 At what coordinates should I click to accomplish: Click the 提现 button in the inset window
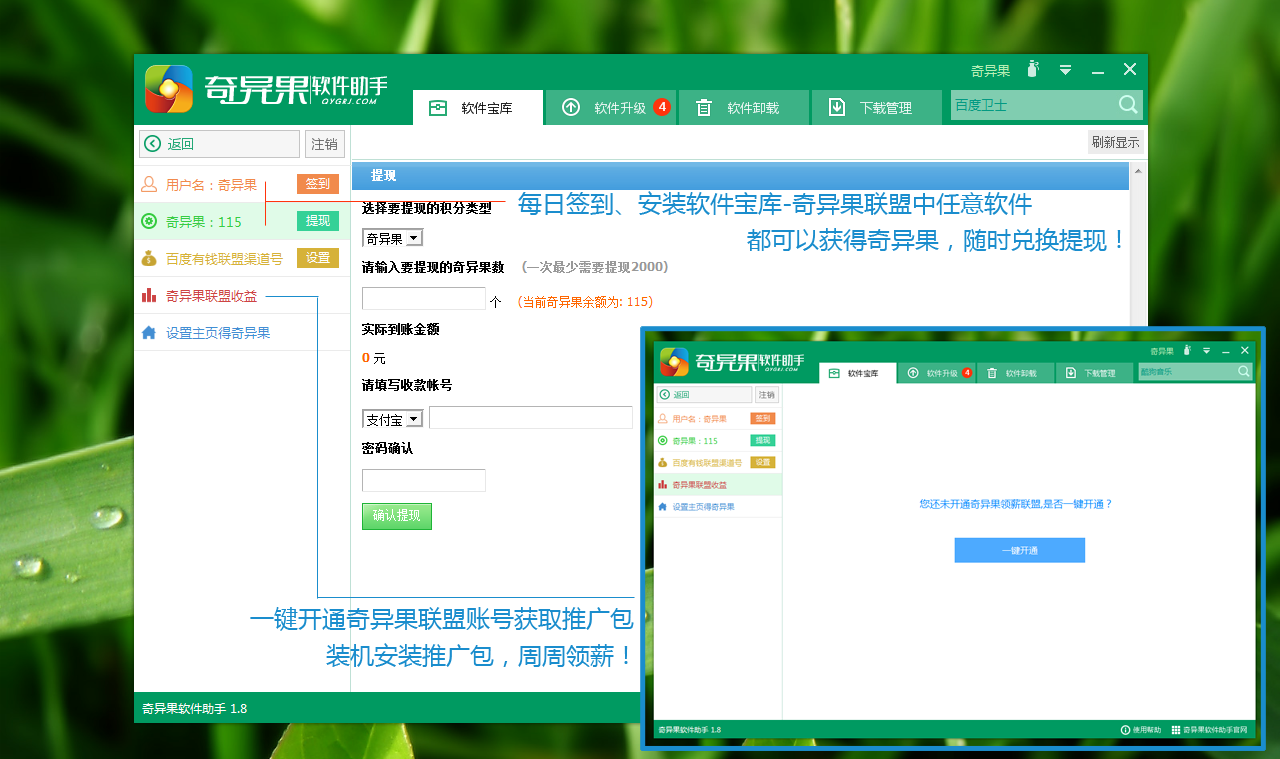763,440
